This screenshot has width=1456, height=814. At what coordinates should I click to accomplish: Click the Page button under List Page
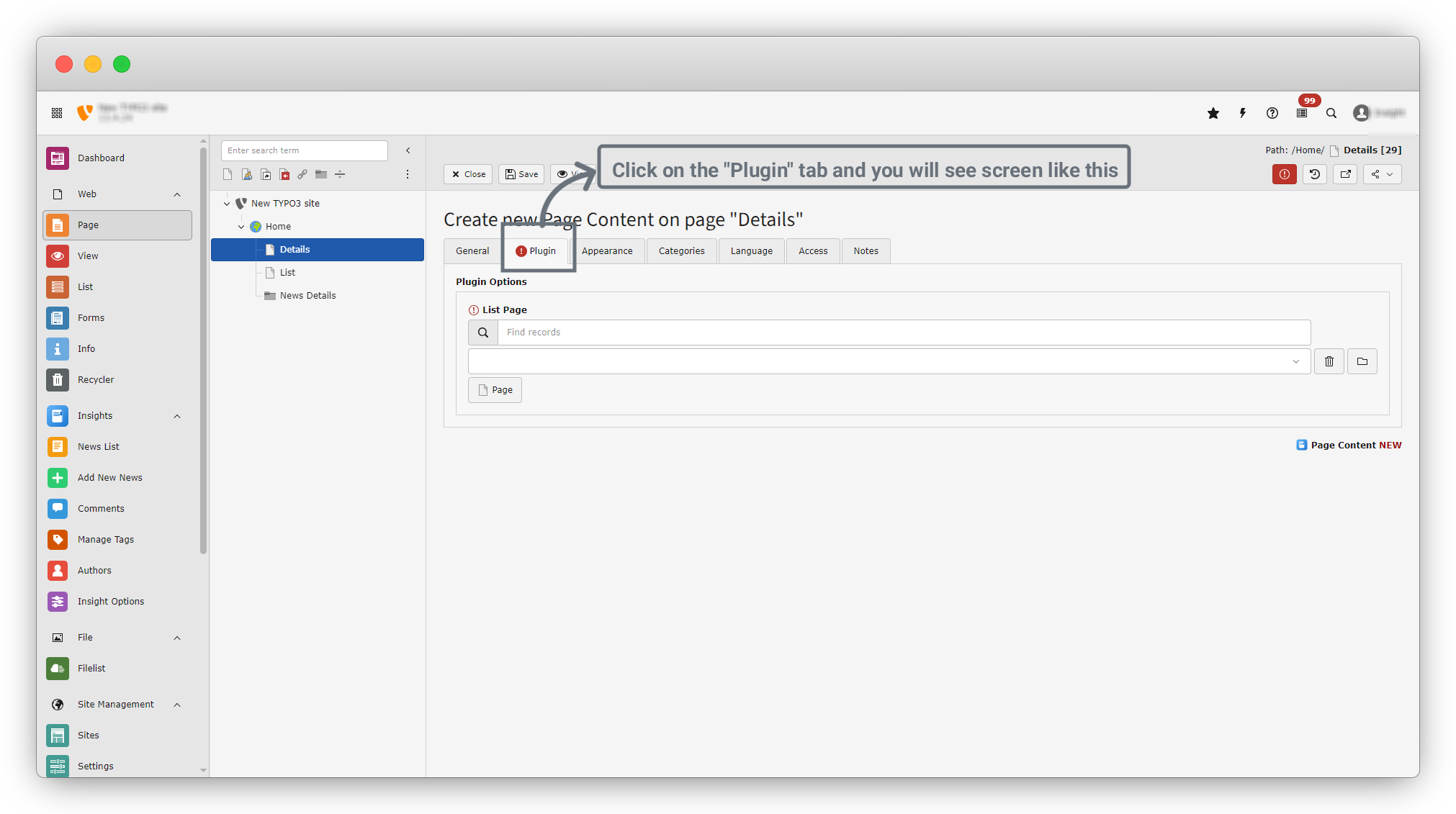point(495,390)
